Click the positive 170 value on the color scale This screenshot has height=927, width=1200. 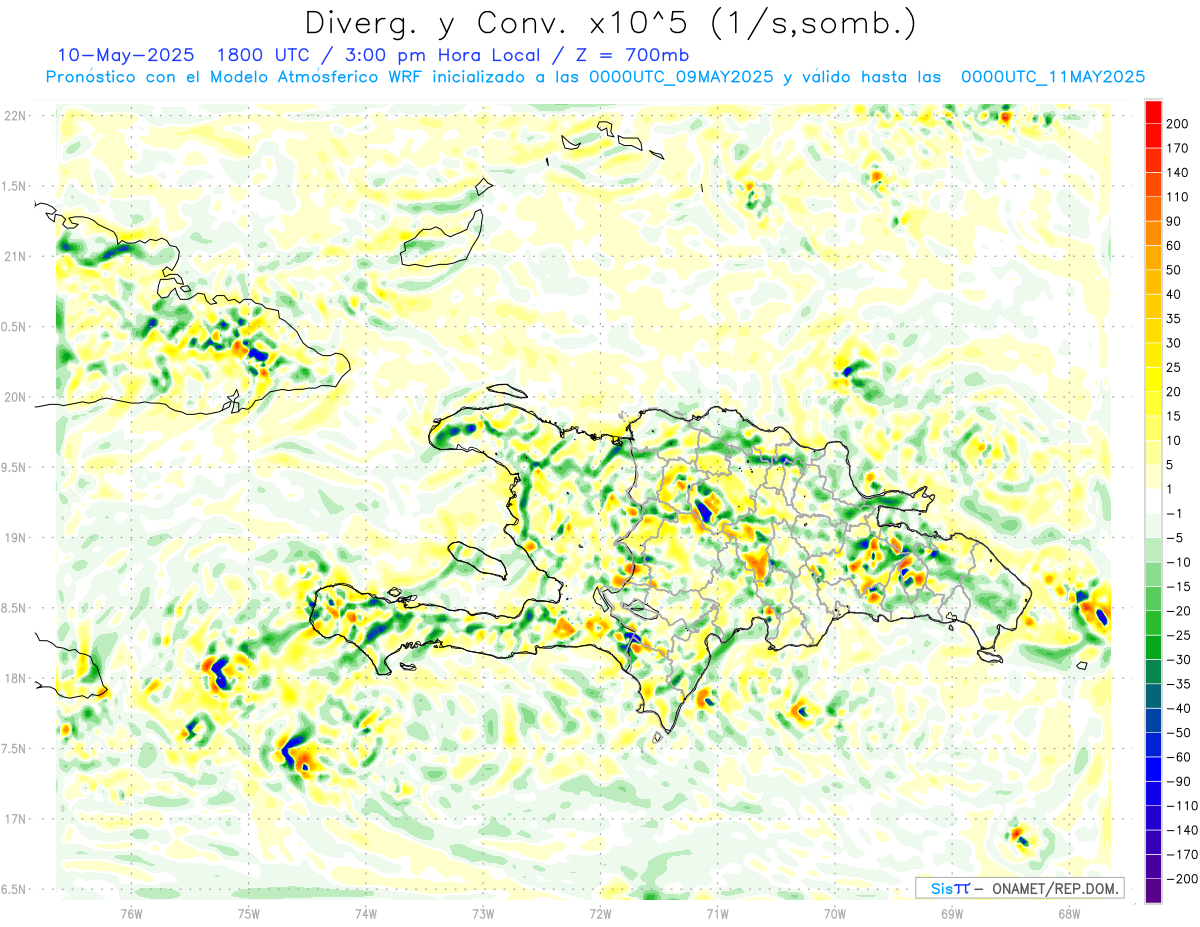click(1177, 148)
